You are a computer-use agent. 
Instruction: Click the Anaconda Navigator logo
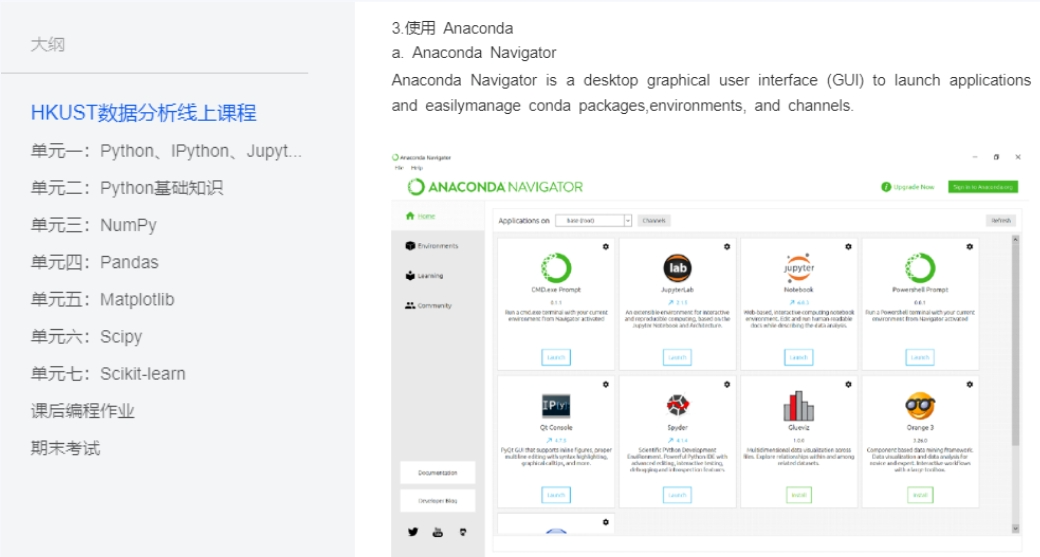495,187
